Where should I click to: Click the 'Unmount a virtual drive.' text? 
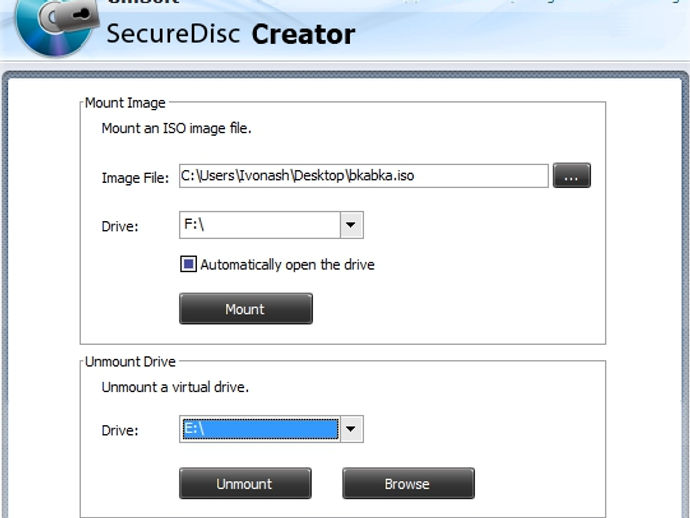(175, 387)
